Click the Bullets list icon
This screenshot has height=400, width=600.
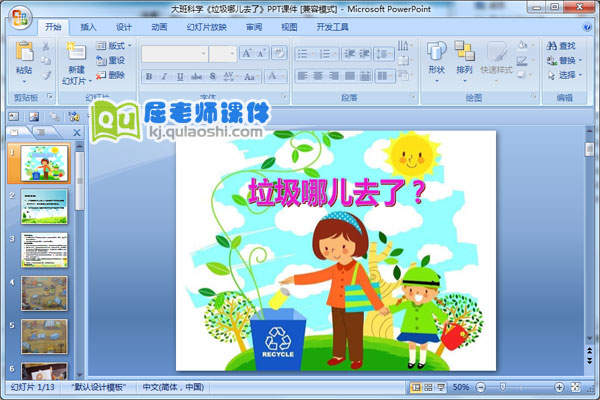click(303, 54)
